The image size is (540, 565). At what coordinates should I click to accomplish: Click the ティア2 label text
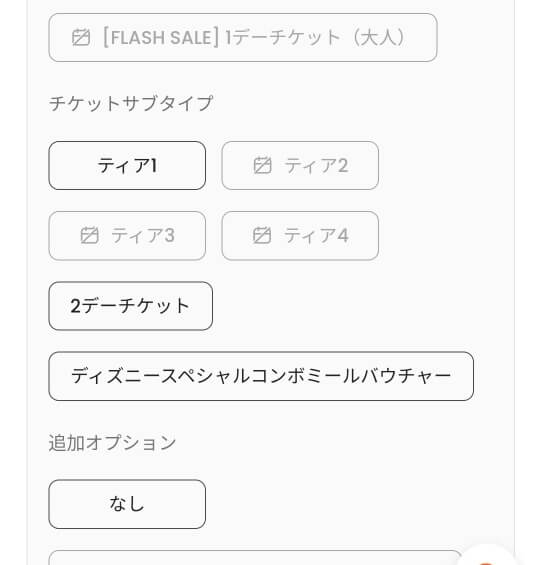(x=316, y=166)
